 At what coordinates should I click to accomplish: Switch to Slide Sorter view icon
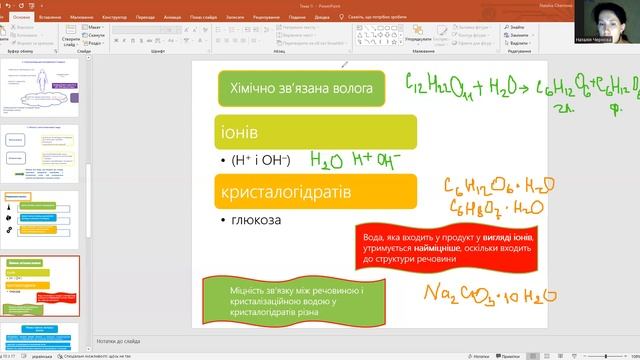[x=547, y=356]
